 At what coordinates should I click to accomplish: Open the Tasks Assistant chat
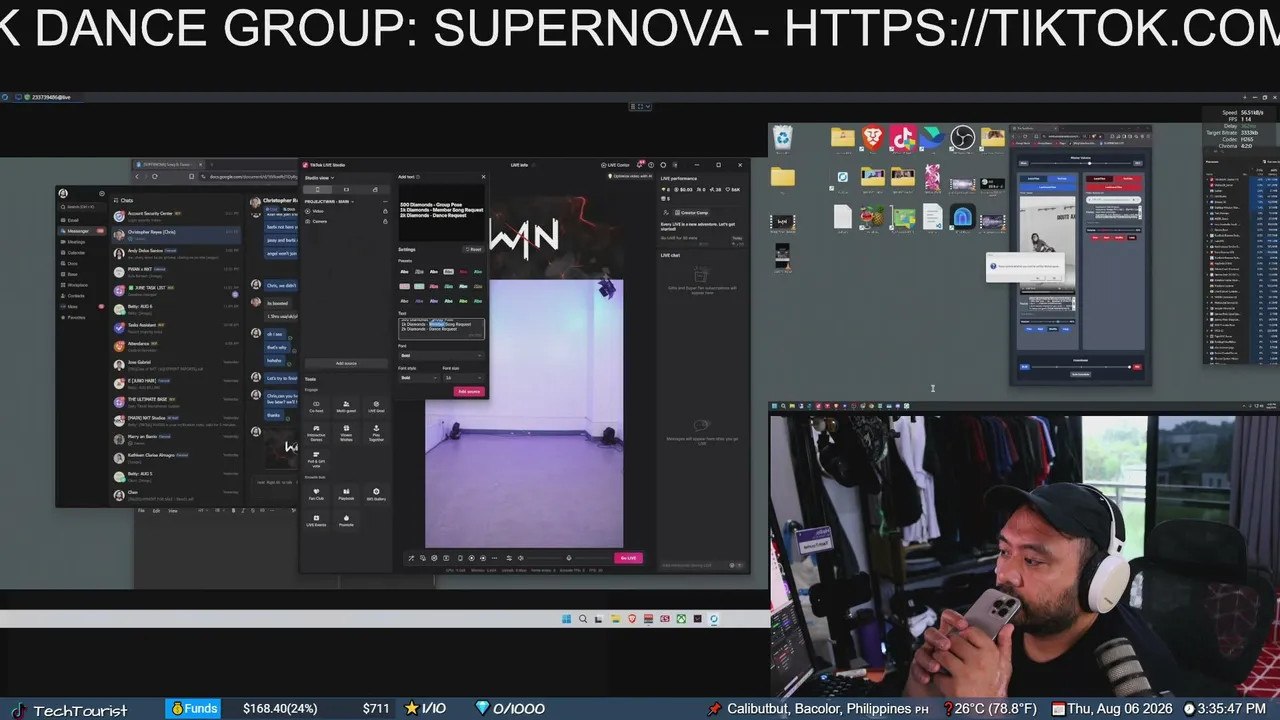(x=177, y=326)
